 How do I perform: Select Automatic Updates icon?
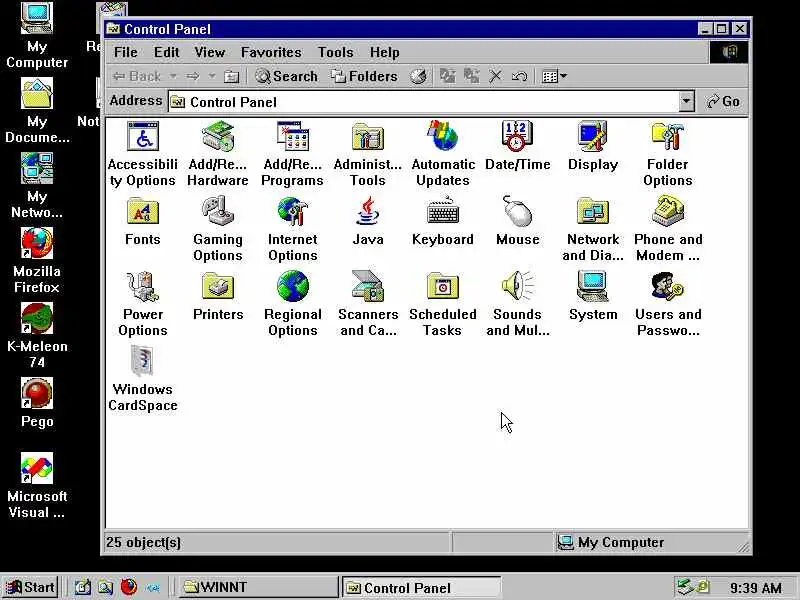click(443, 136)
